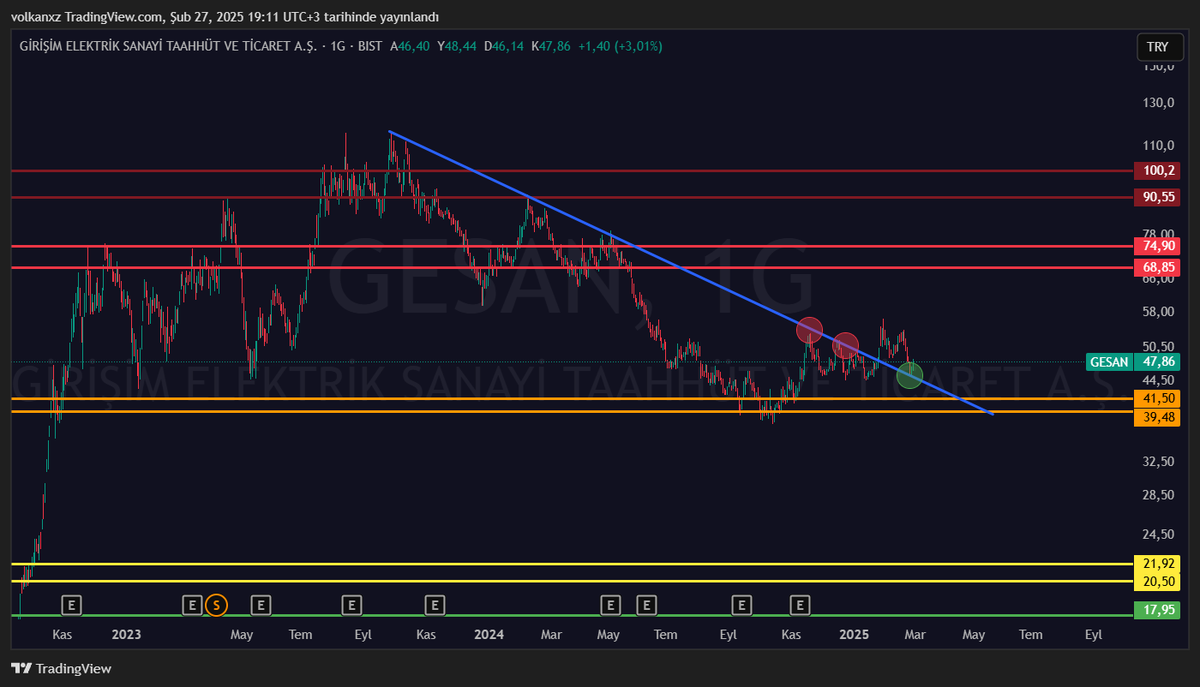Screen dimensions: 1200x687
Task: Click the 2024 label on time axis
Action: point(488,635)
